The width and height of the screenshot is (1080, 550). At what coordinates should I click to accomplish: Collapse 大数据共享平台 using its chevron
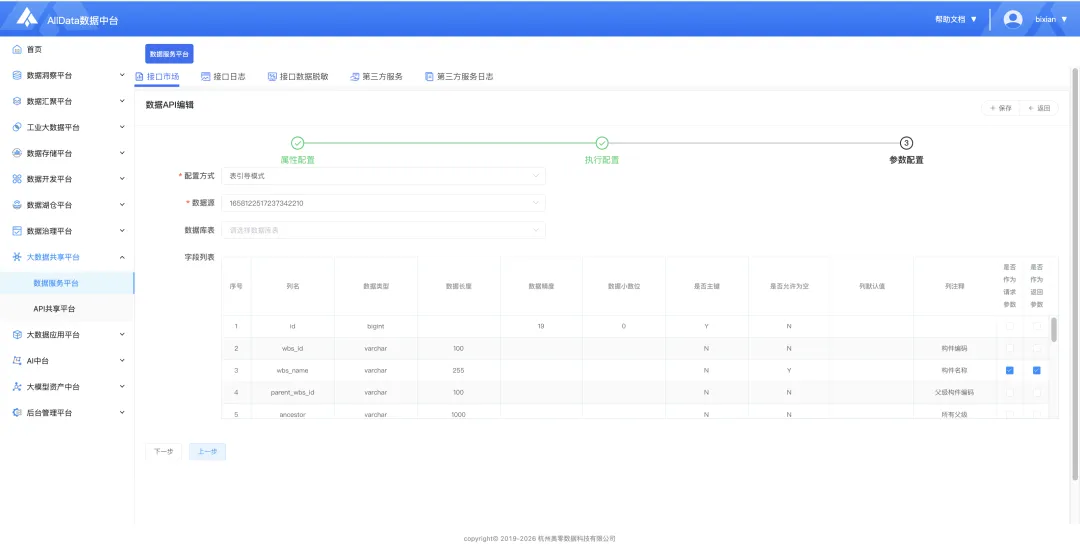tap(122, 257)
